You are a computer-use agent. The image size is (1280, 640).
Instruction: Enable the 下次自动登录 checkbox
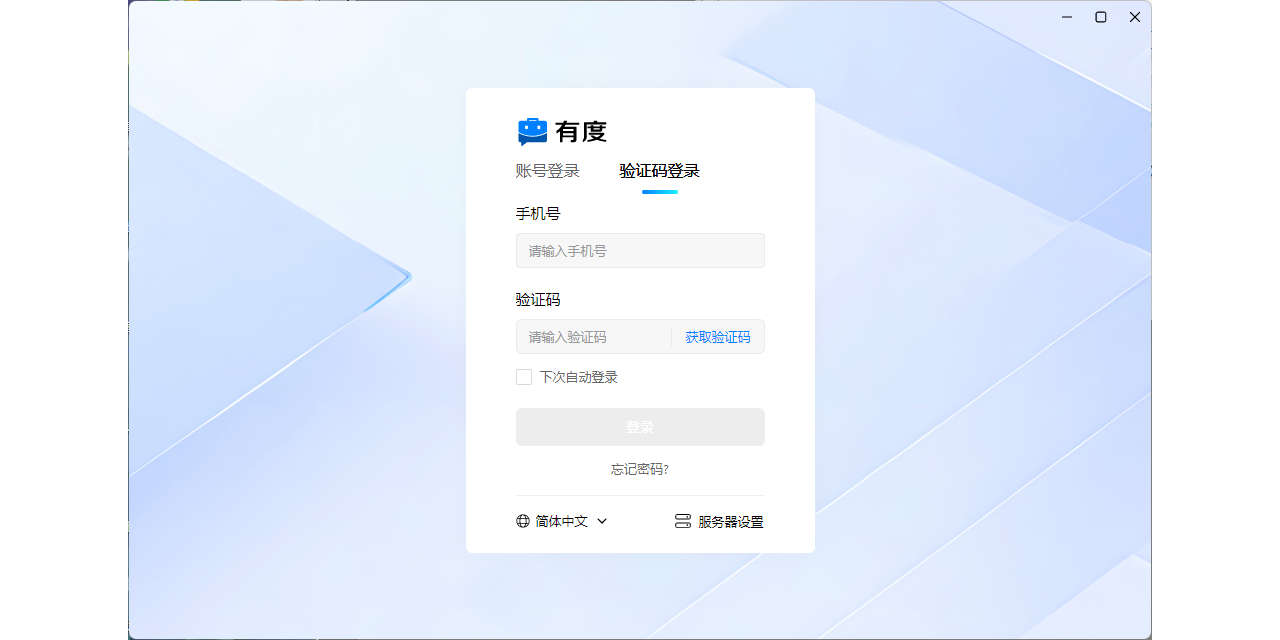(x=524, y=377)
